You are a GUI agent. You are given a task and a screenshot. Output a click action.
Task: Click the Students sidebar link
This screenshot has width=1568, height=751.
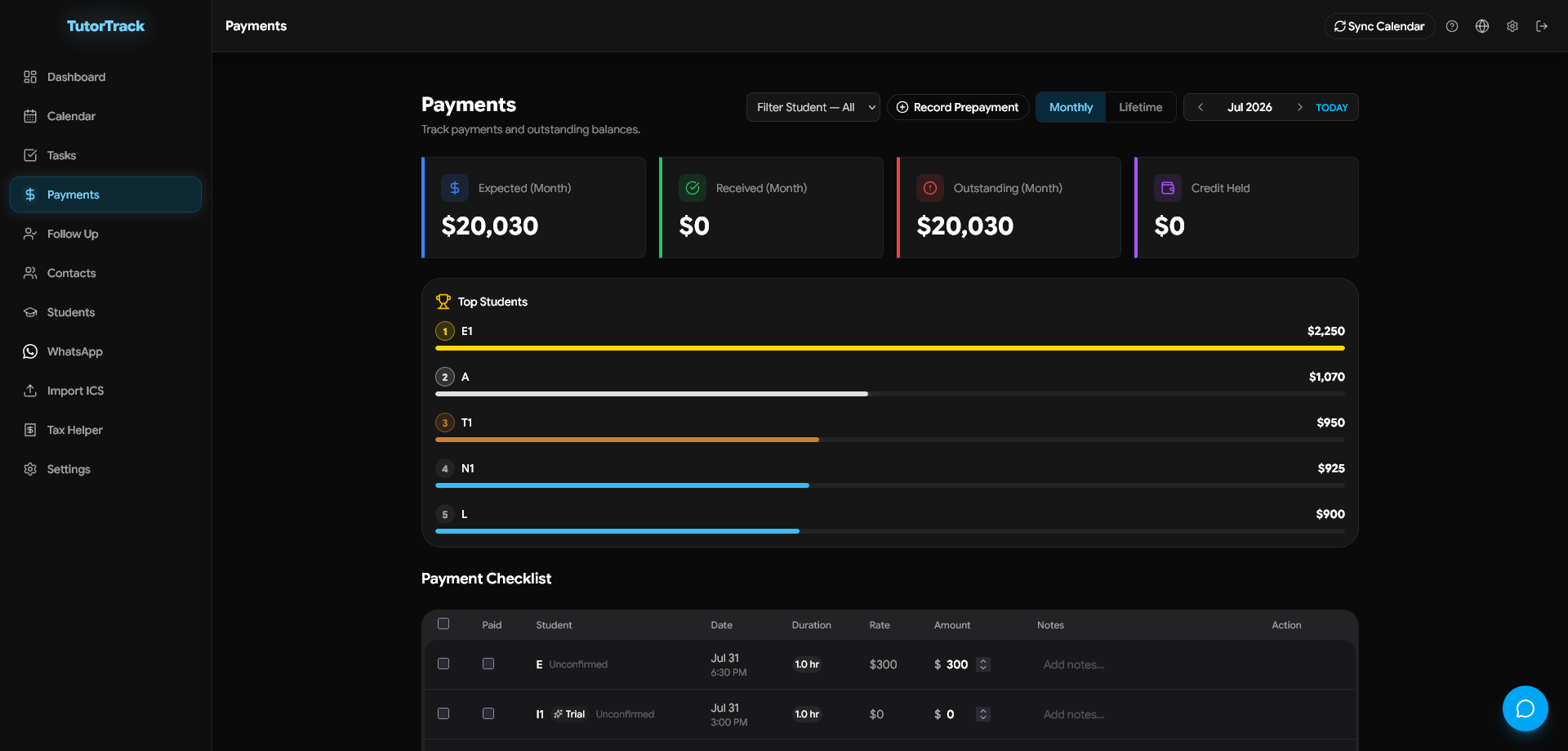[106, 312]
